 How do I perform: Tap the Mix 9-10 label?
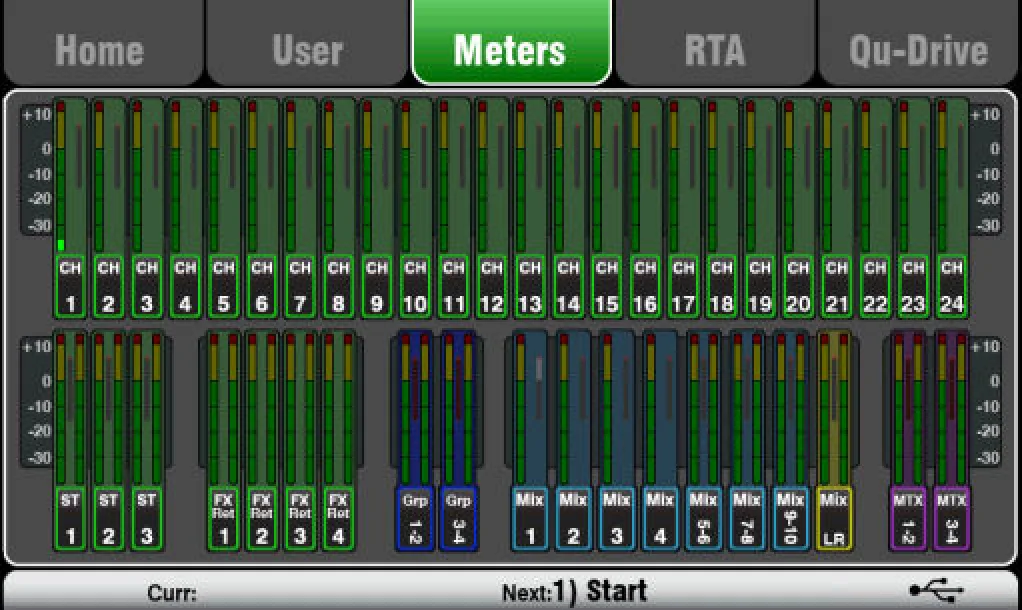[791, 519]
